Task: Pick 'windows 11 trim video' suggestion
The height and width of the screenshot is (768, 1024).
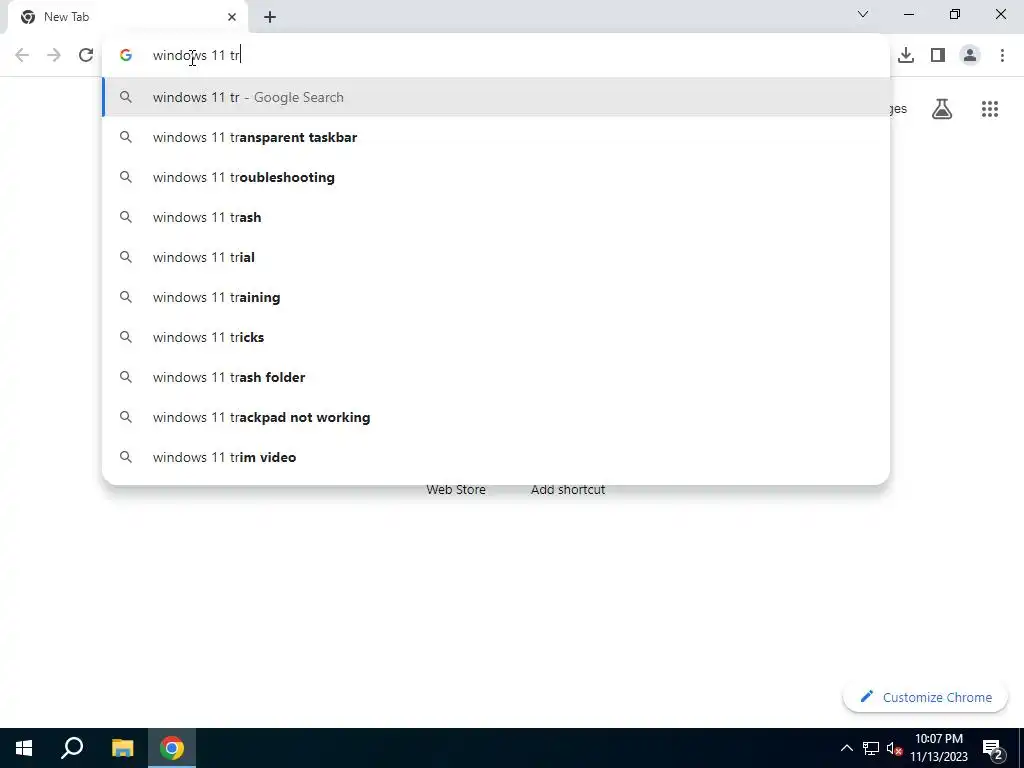Action: pyautogui.click(x=496, y=457)
